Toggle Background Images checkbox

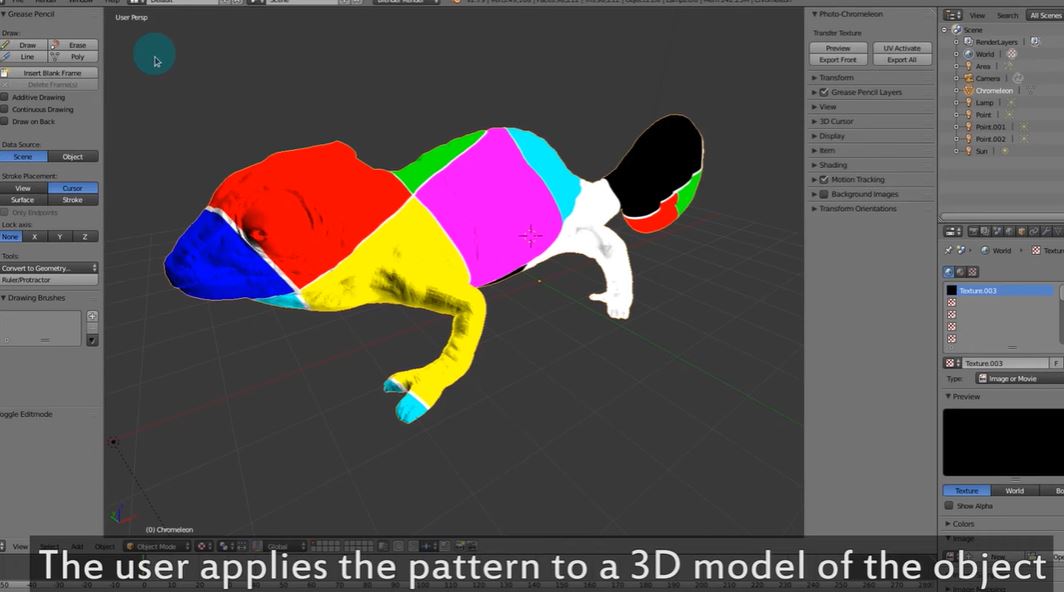click(824, 194)
